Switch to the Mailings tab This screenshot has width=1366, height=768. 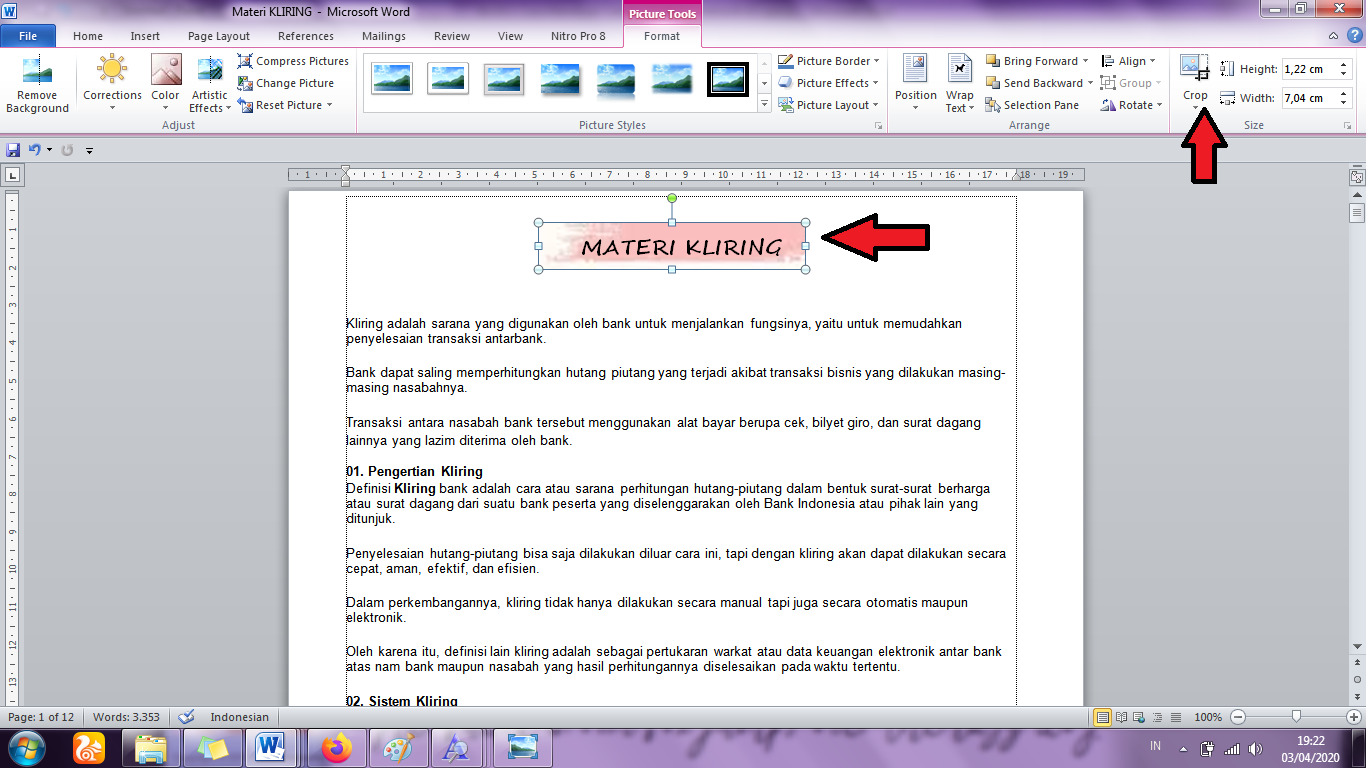384,35
